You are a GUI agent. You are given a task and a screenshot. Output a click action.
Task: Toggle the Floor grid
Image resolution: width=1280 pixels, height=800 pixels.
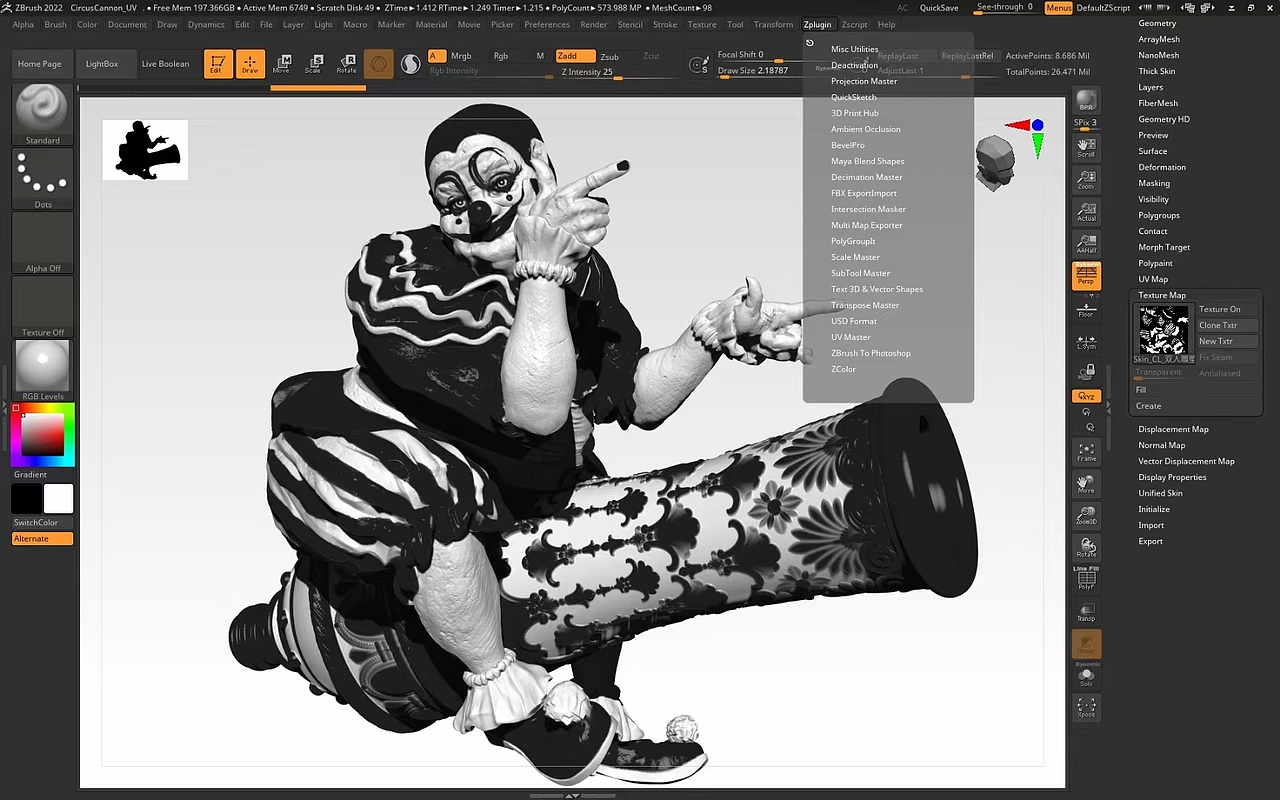pyautogui.click(x=1086, y=308)
